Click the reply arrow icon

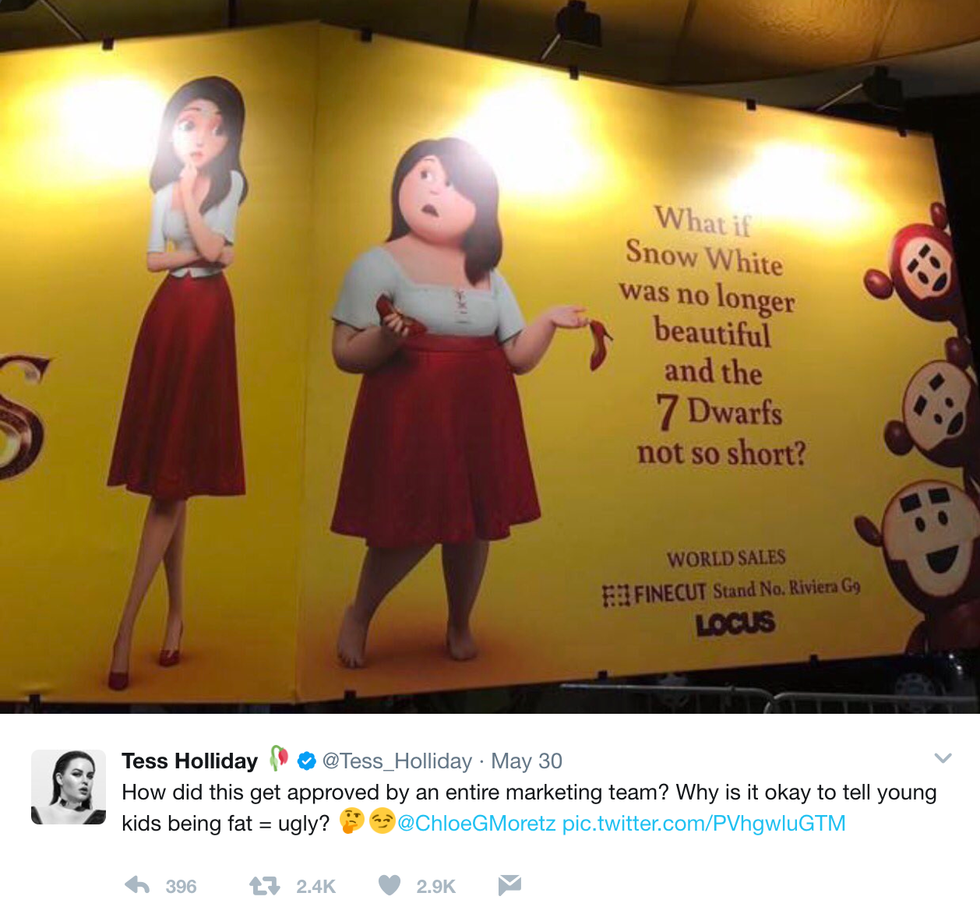pos(137,885)
